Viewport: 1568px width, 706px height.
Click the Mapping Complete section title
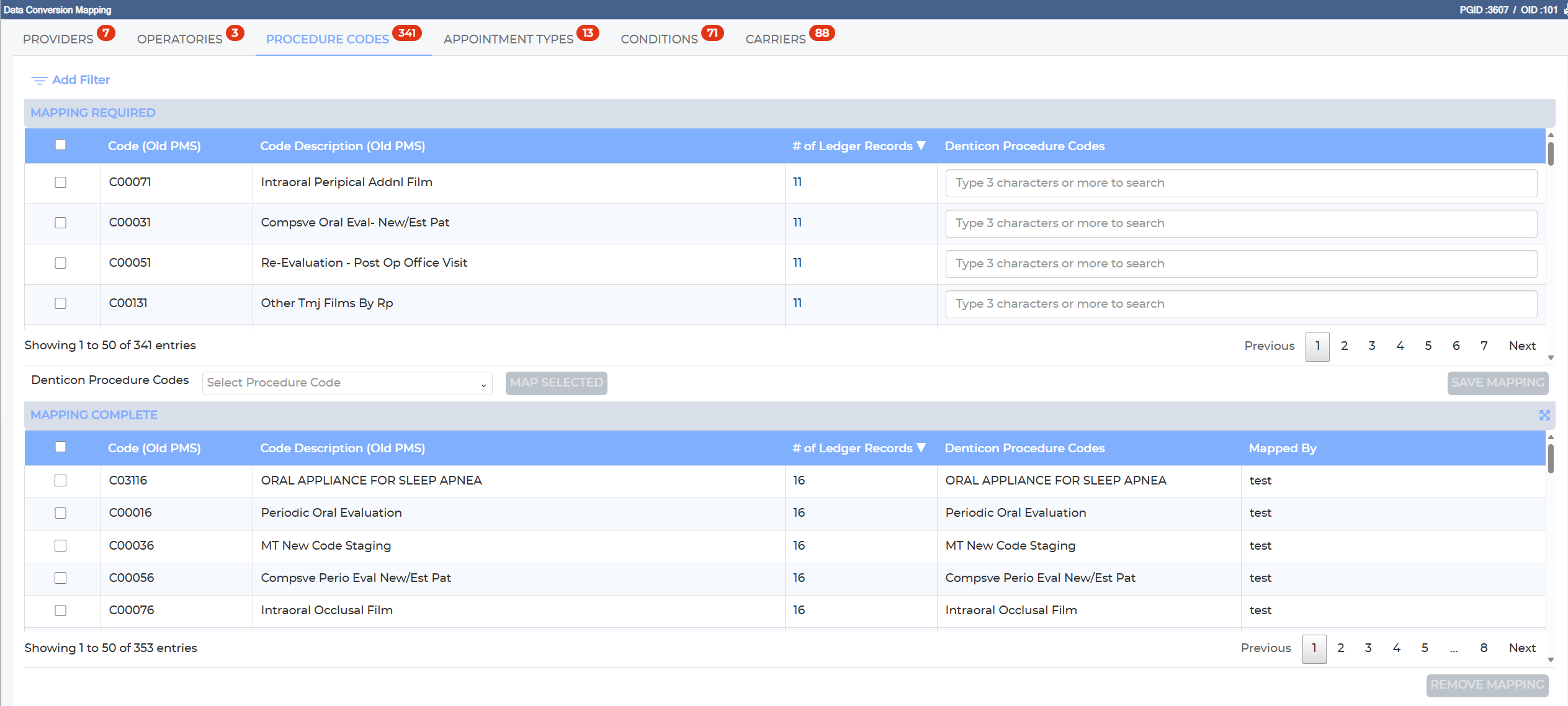pos(94,415)
